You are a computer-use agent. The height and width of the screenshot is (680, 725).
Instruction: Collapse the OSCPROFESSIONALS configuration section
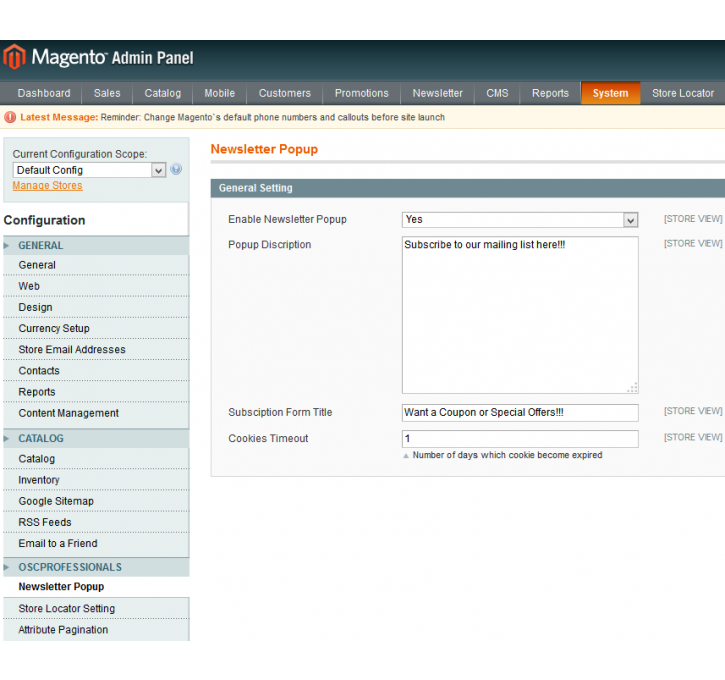pos(96,567)
